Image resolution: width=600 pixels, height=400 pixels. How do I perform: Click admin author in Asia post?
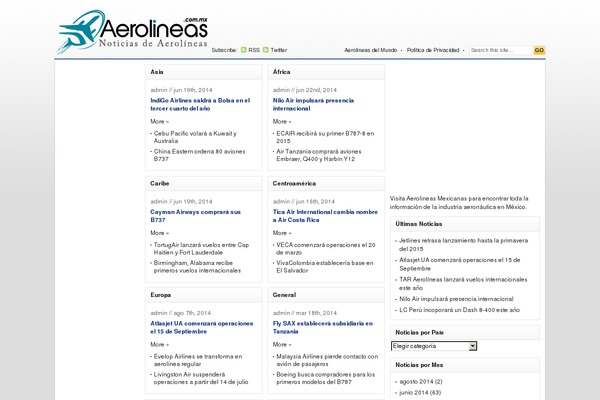click(159, 90)
